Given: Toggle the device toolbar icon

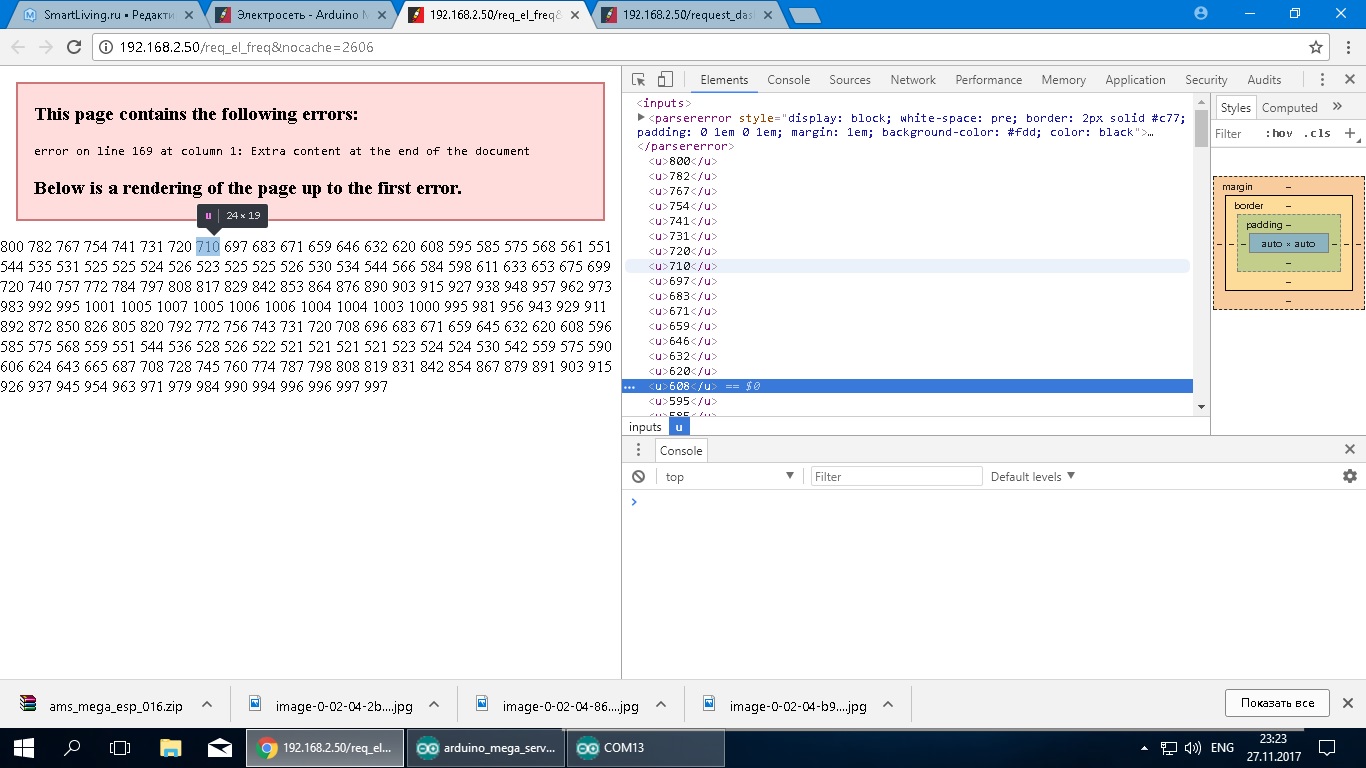Looking at the screenshot, I should pos(665,80).
